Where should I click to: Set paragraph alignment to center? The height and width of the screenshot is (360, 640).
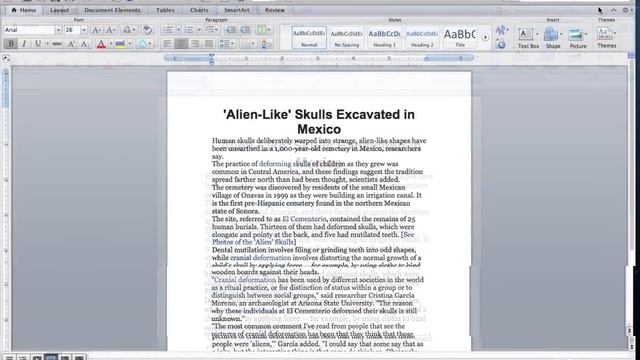pos(181,44)
